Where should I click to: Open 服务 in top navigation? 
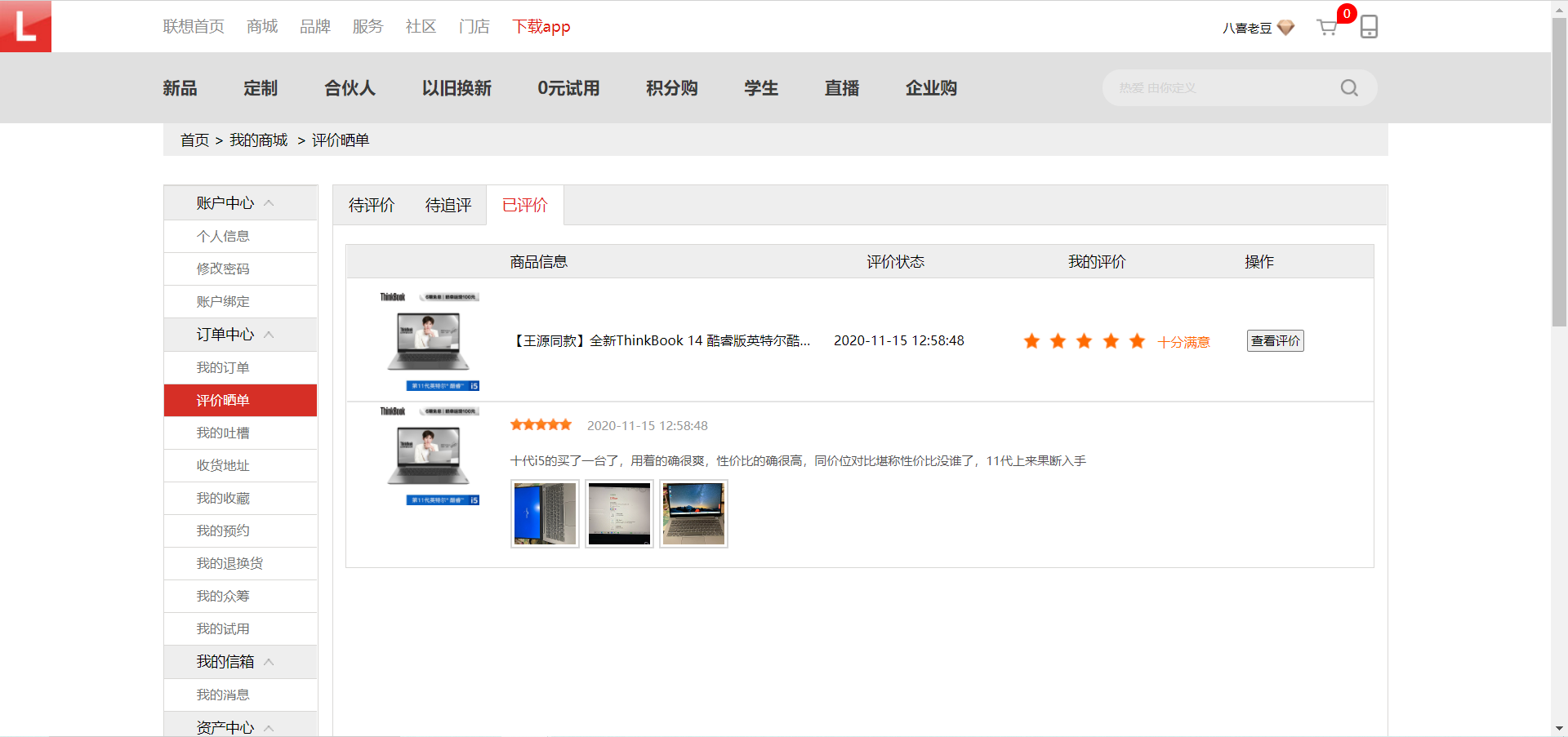367,27
